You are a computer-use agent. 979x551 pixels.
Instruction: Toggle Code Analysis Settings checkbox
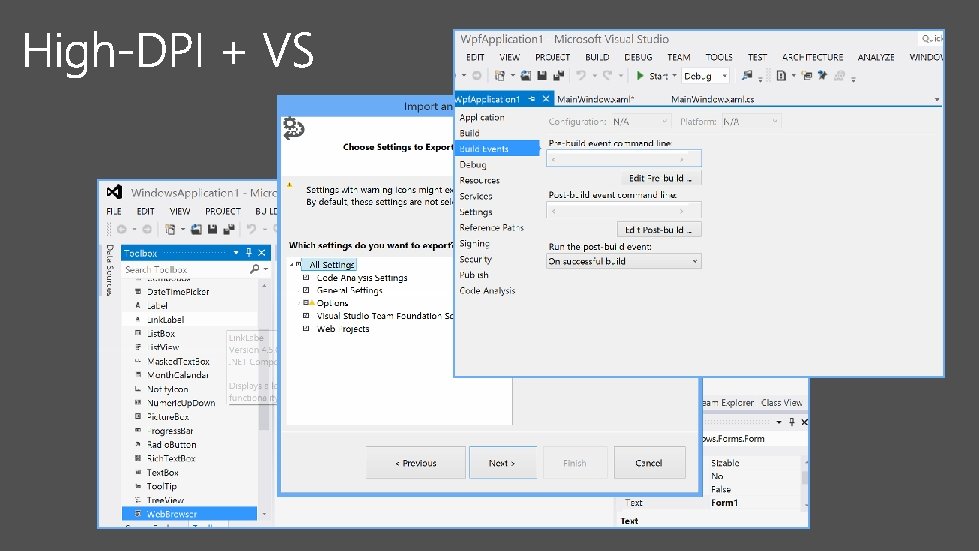306,277
